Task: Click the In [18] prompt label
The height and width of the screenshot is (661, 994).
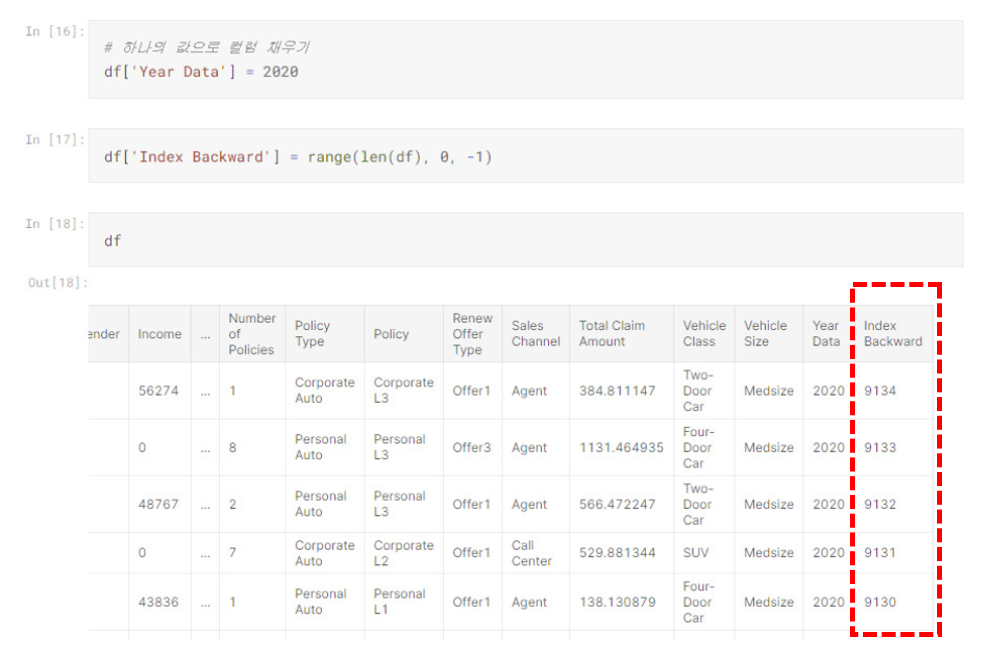Action: 55,224
